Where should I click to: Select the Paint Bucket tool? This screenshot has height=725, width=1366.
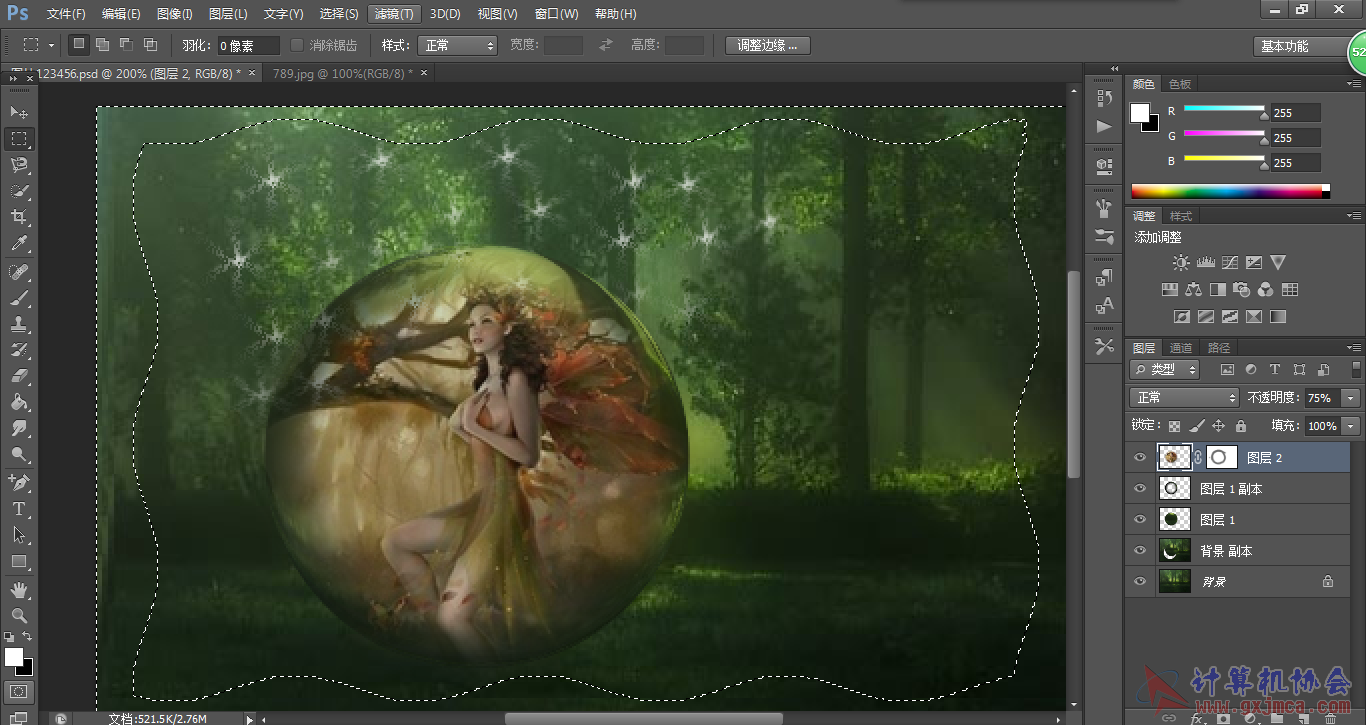[x=19, y=402]
